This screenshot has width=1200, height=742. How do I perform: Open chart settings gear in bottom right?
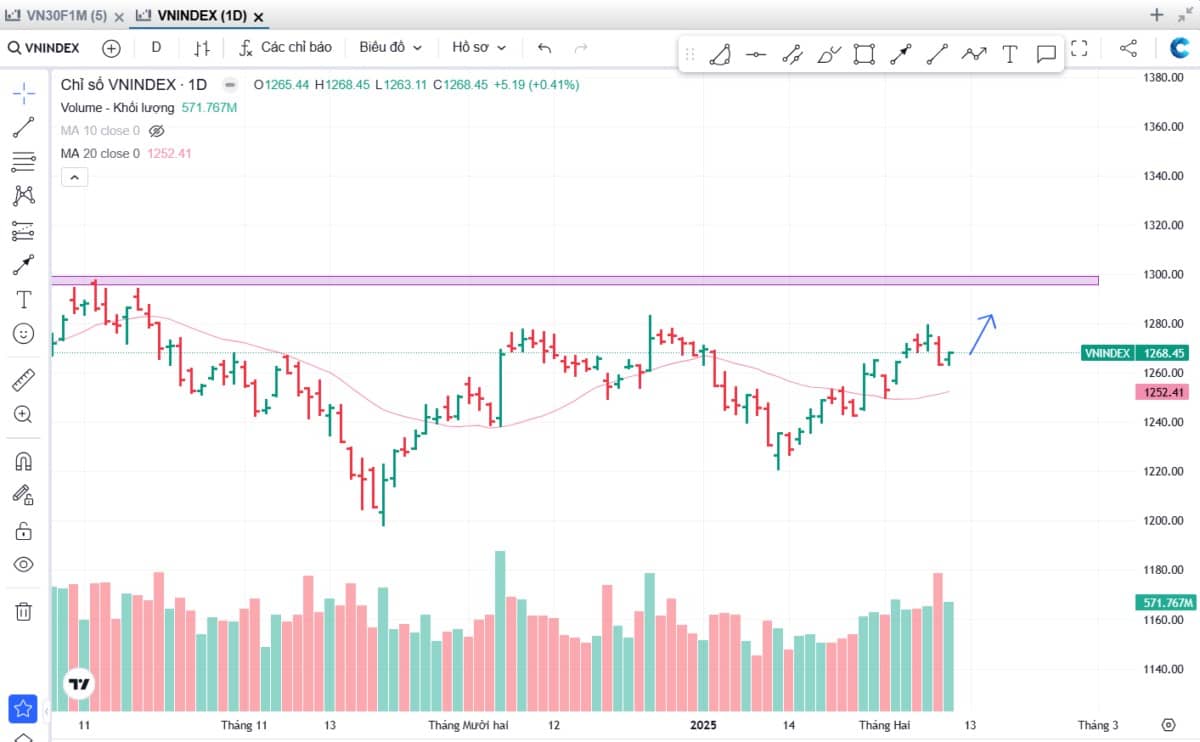coord(1168,725)
